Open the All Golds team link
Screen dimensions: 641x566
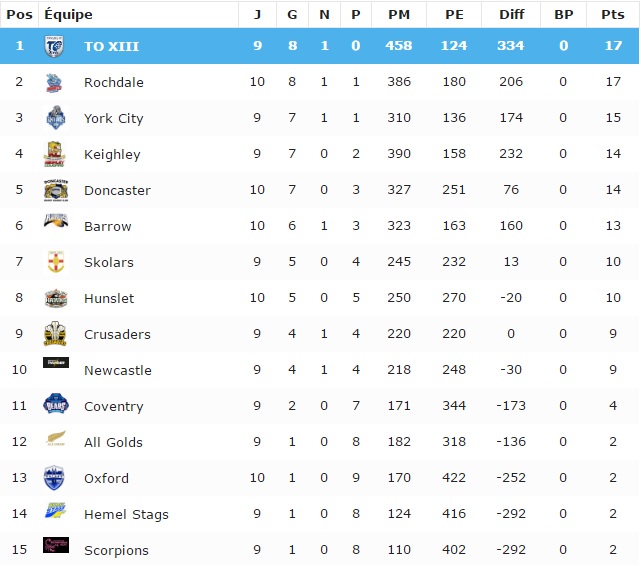coord(113,442)
